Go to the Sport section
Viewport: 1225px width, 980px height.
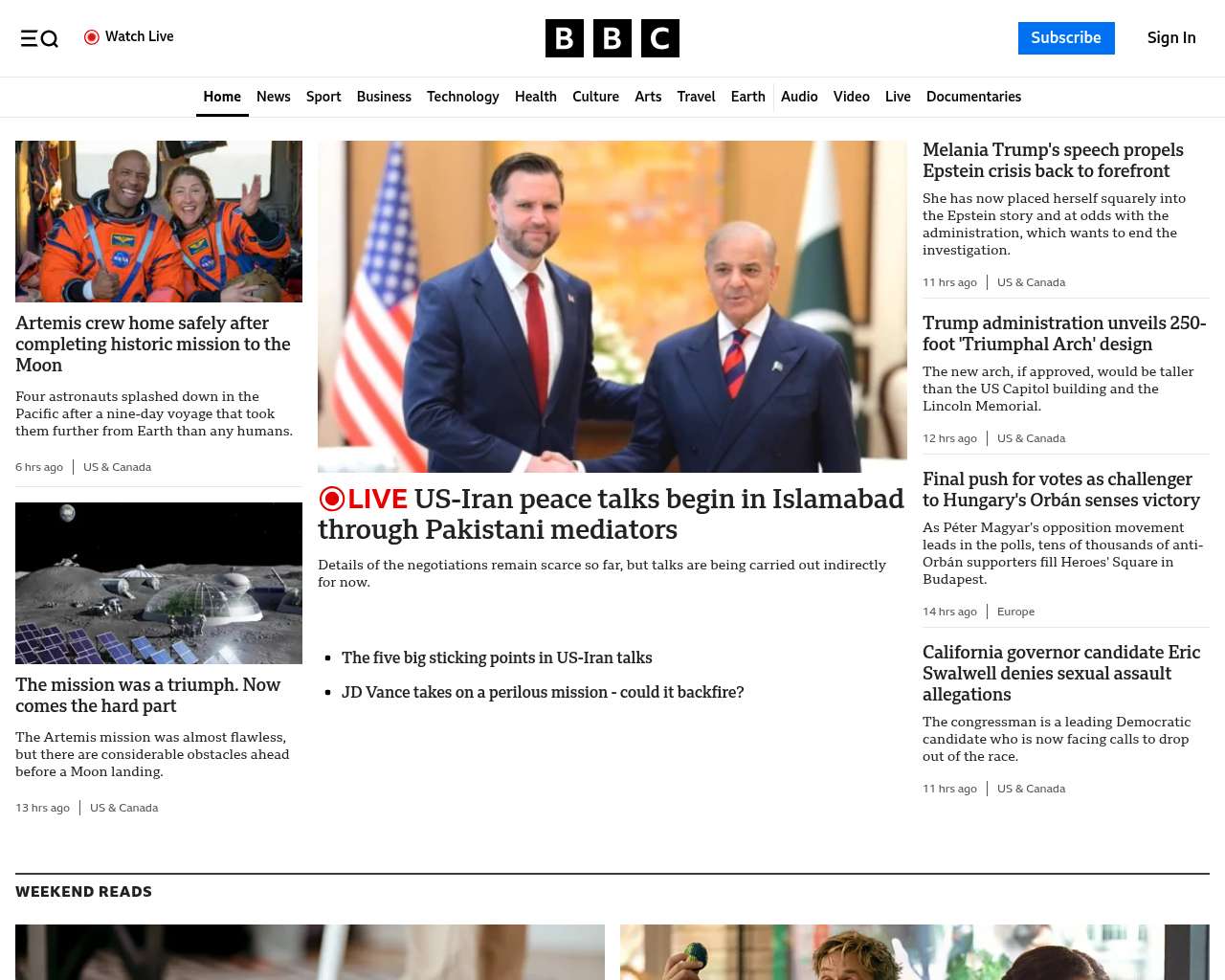(x=323, y=97)
